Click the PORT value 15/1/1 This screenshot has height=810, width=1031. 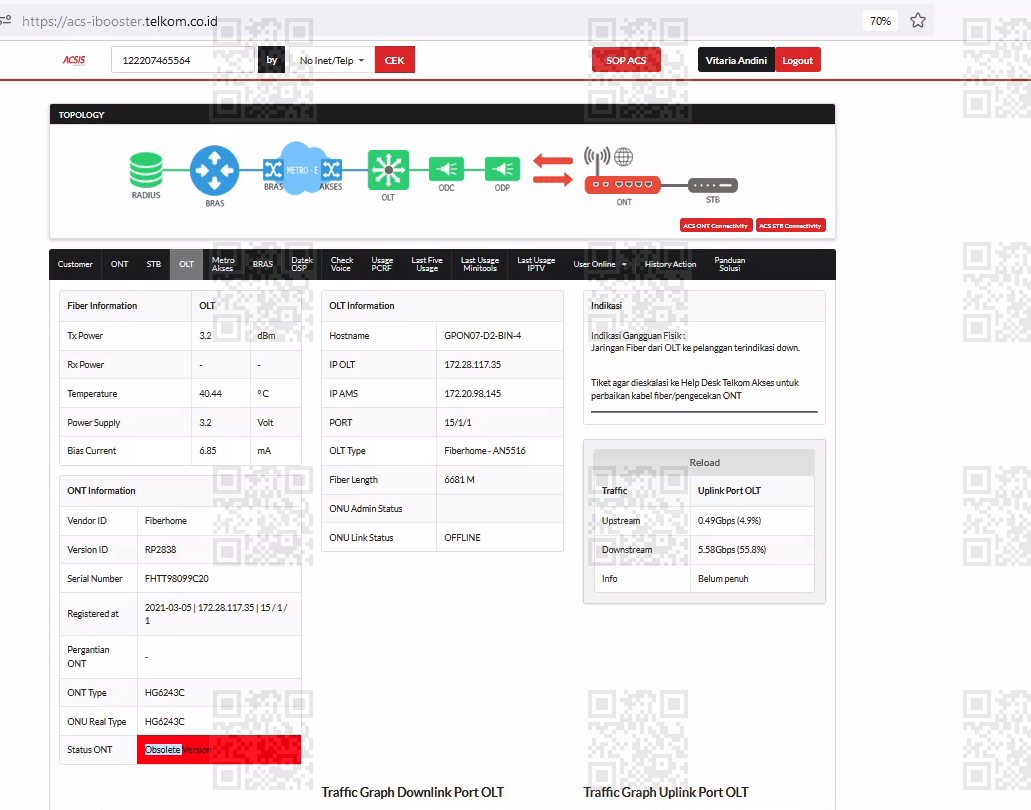pyautogui.click(x=458, y=422)
